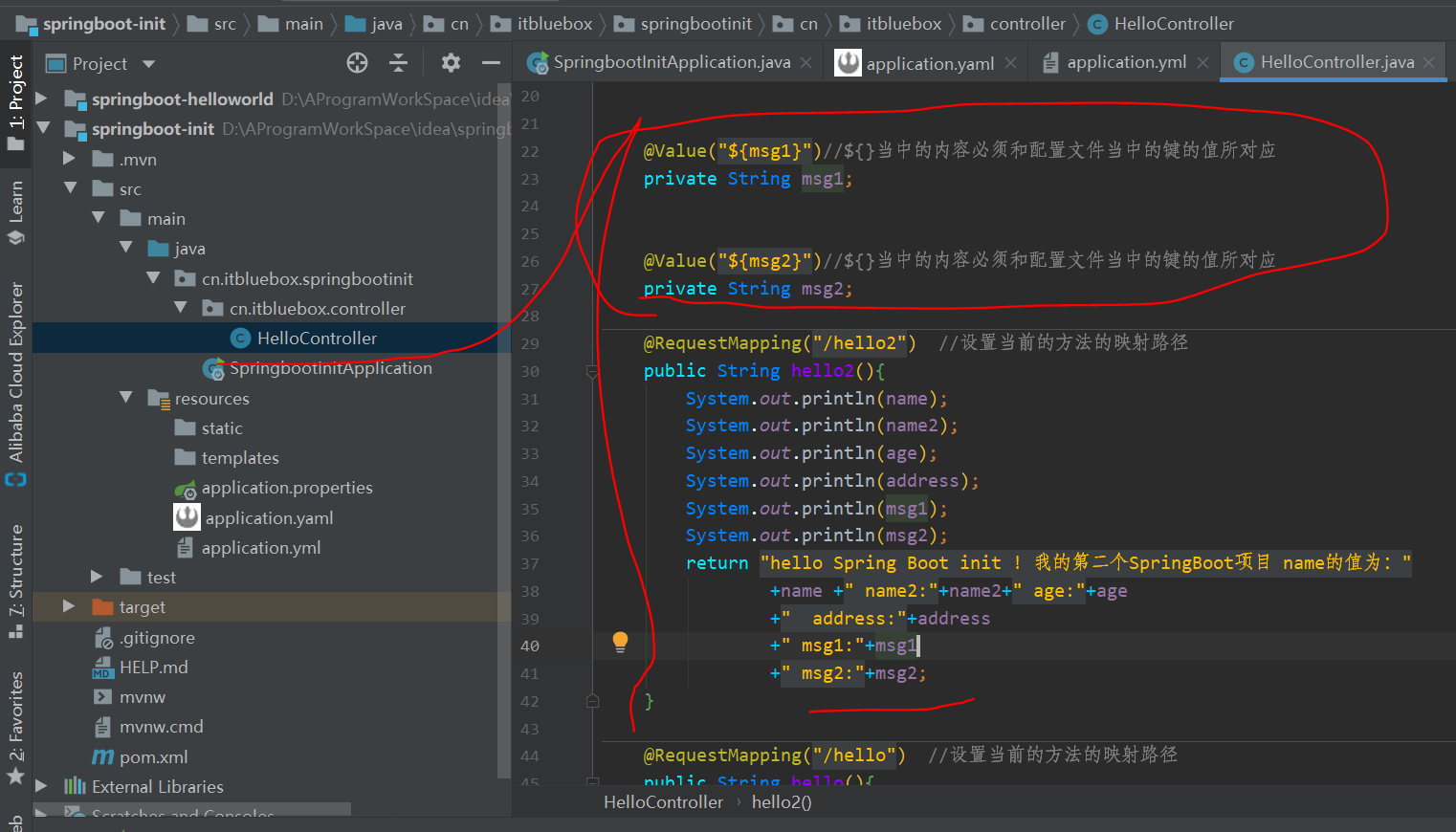The height and width of the screenshot is (832, 1456).
Task: Expand the test folder
Action: click(97, 576)
